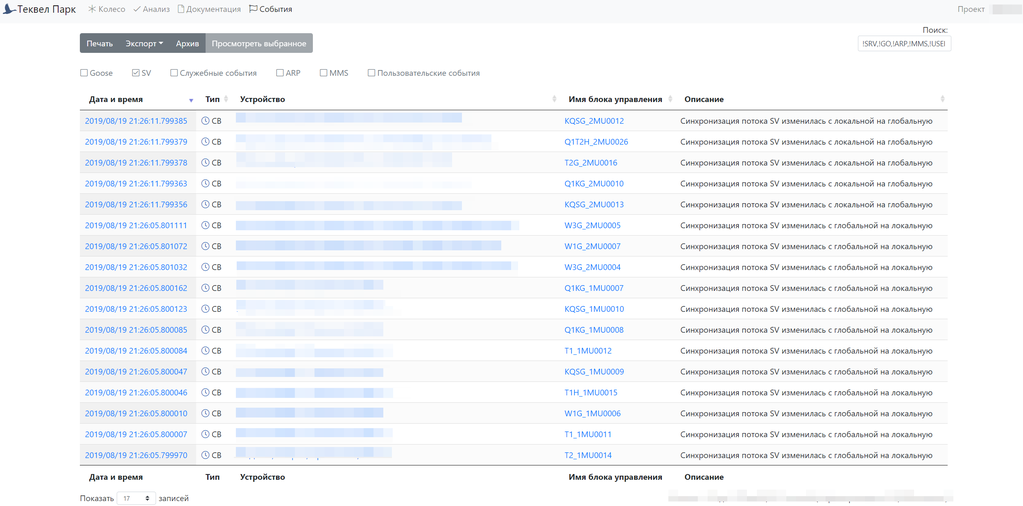Open the Документация page
Image resolution: width=1023 pixels, height=506 pixels.
[x=209, y=9]
